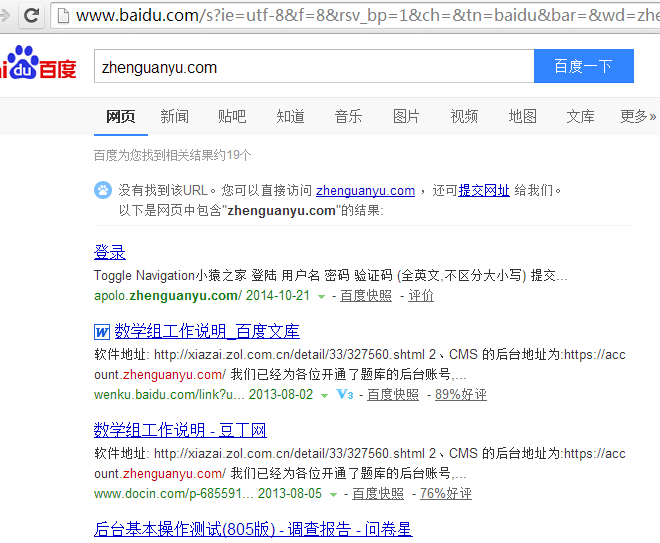Click 百度快照 for the wenku.baidu.com result
The width and height of the screenshot is (660, 543).
click(393, 394)
